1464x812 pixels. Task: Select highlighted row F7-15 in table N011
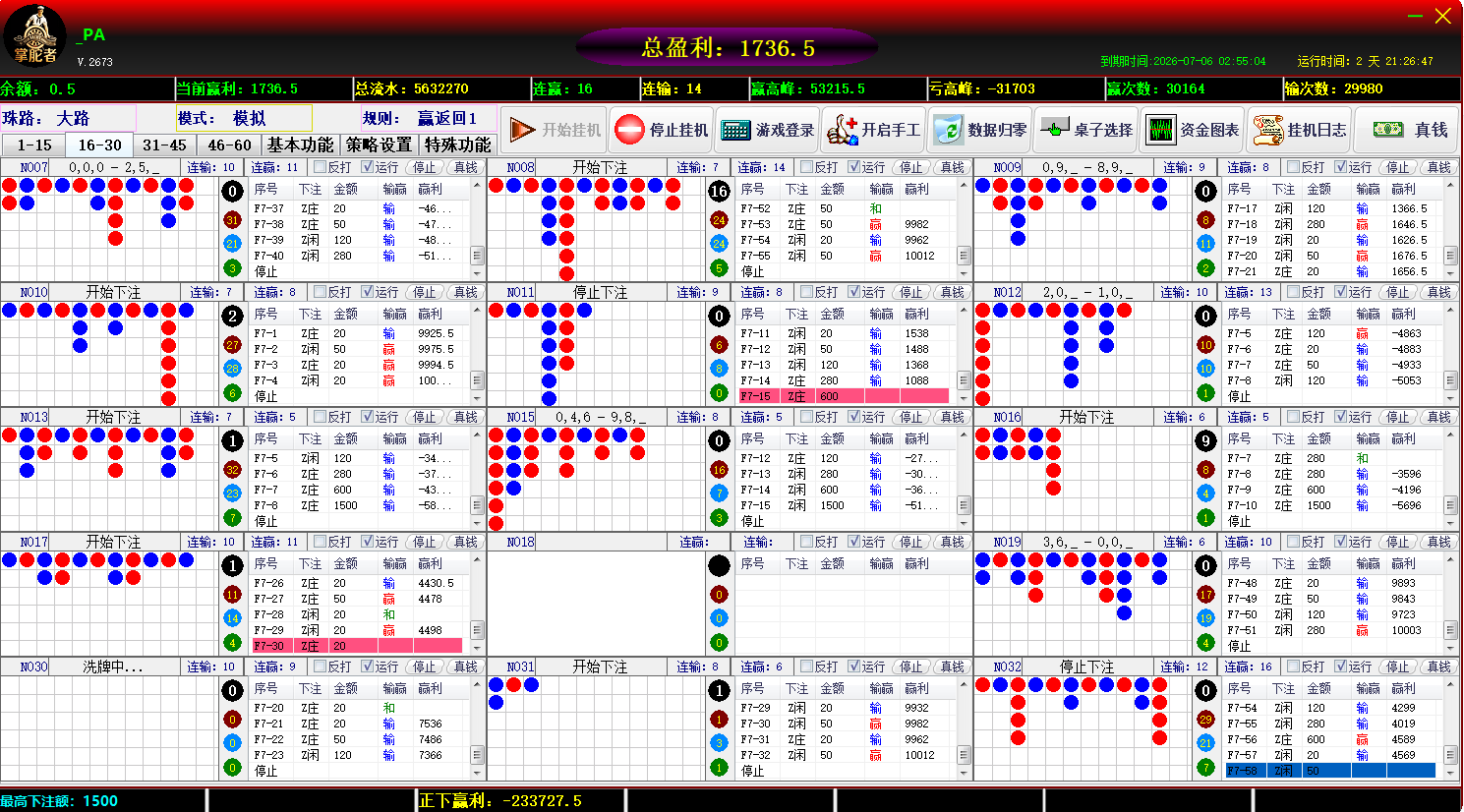(x=844, y=396)
